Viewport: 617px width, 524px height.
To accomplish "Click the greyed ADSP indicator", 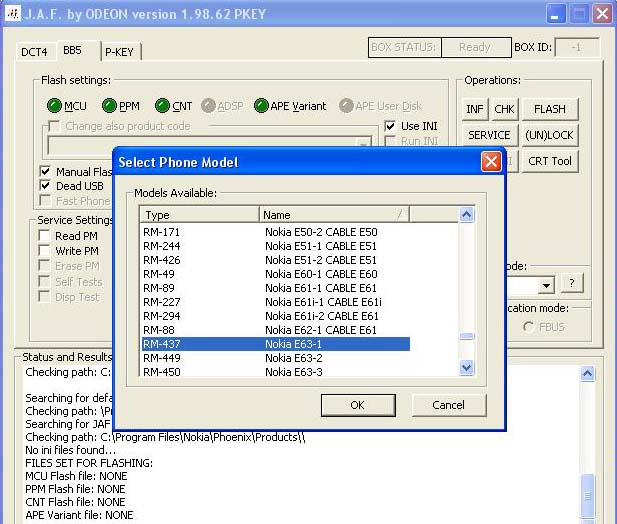I will click(208, 106).
